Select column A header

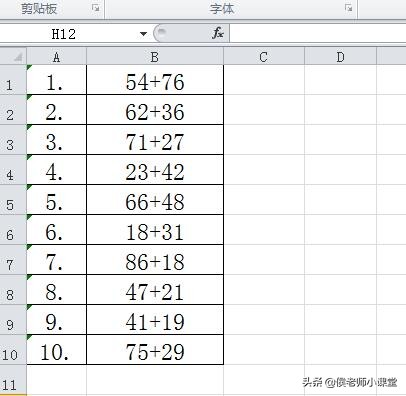(57, 56)
